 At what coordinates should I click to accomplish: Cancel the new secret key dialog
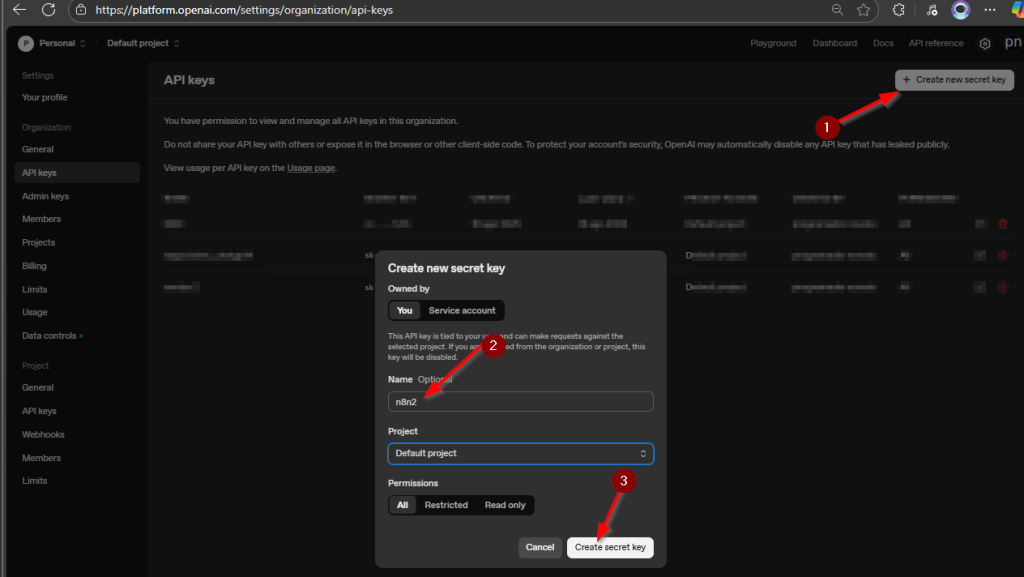(x=540, y=547)
